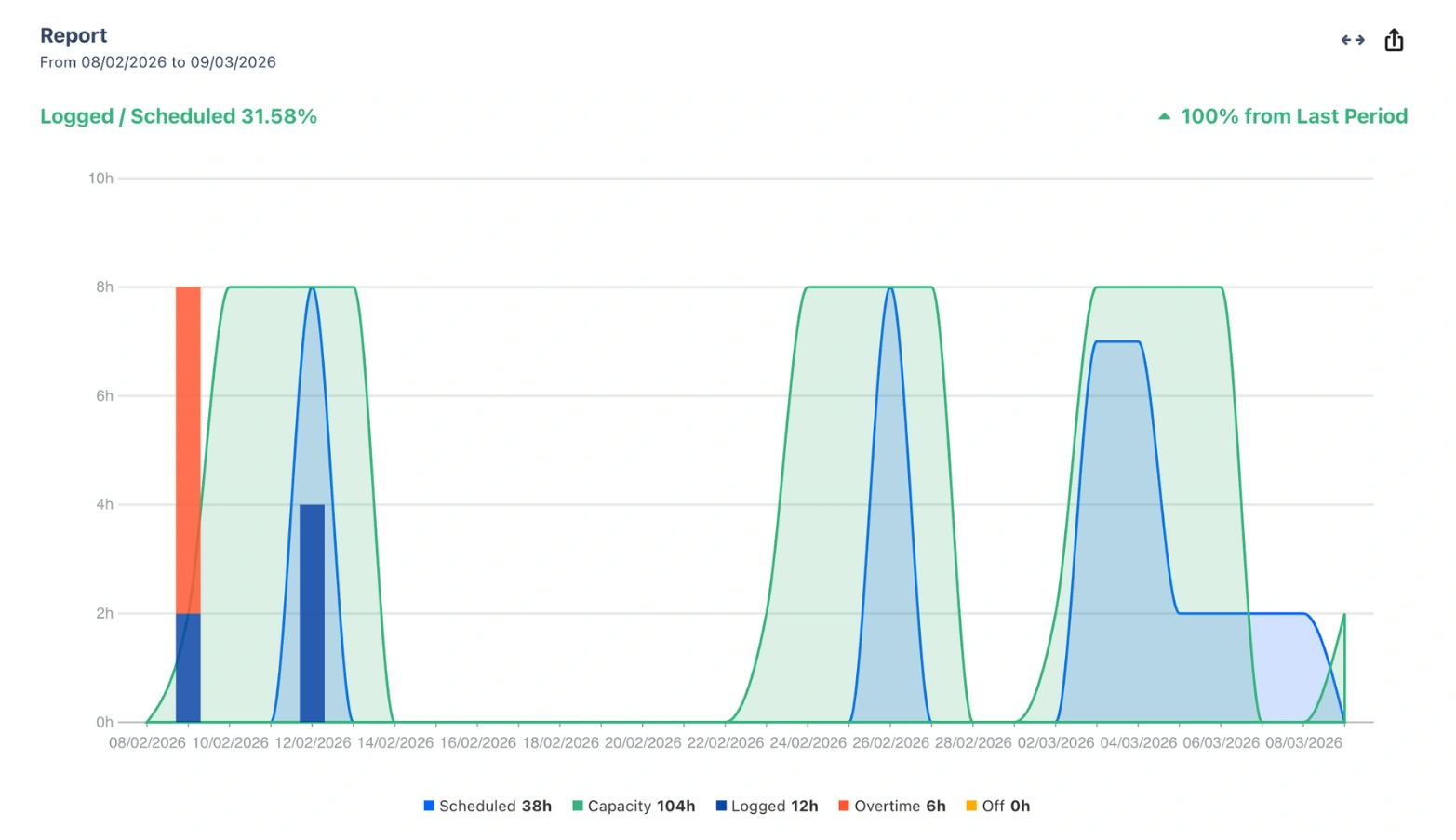Click the x-axis label 04/03/2026

coord(1139,742)
